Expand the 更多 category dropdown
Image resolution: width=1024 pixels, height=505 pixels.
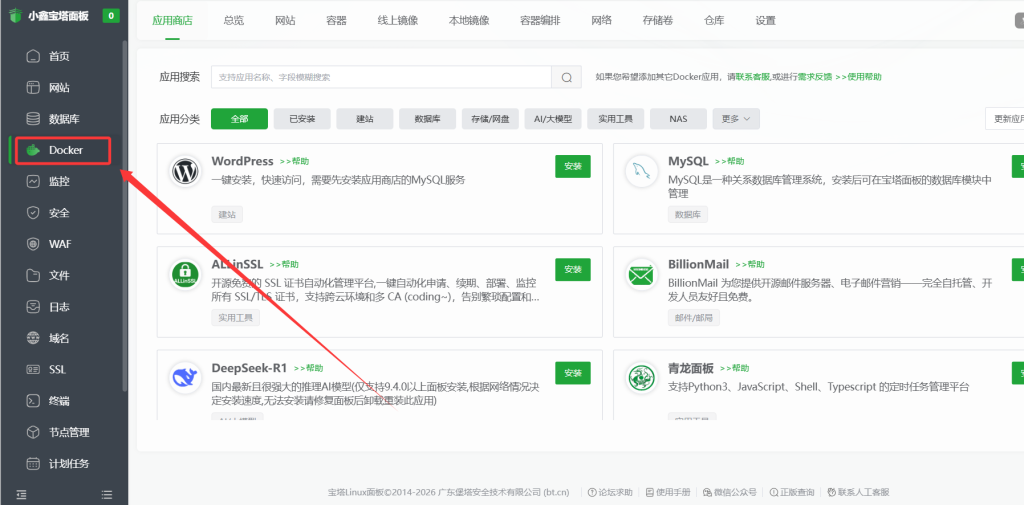[x=735, y=119]
